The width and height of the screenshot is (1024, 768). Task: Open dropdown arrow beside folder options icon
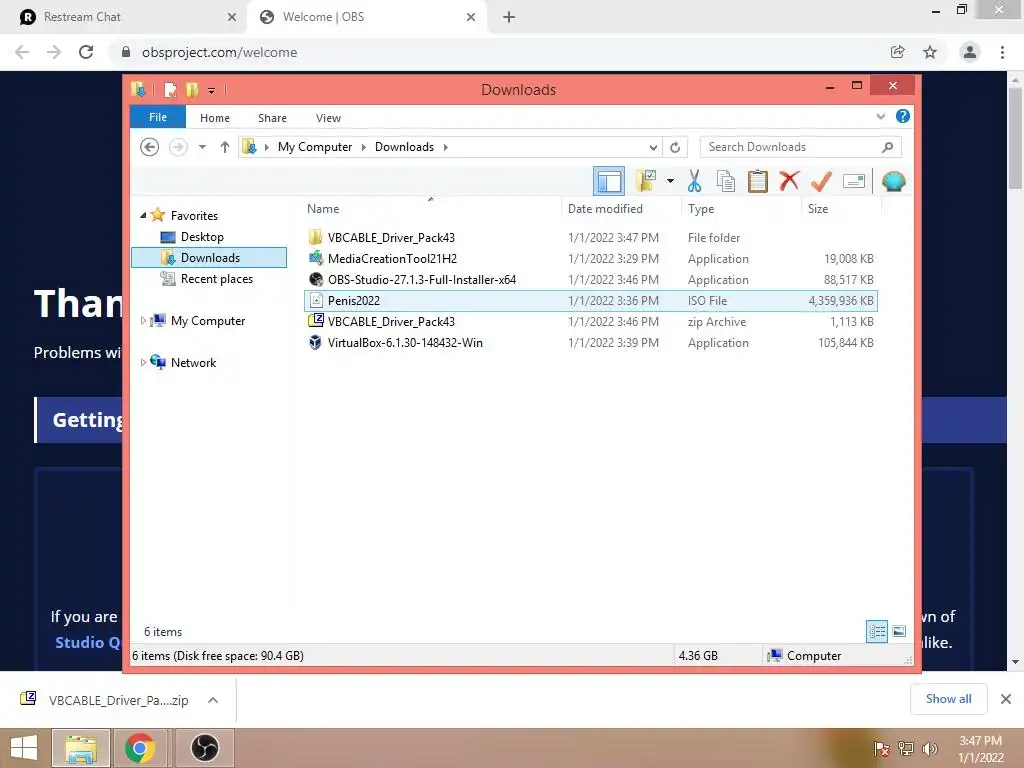point(670,181)
